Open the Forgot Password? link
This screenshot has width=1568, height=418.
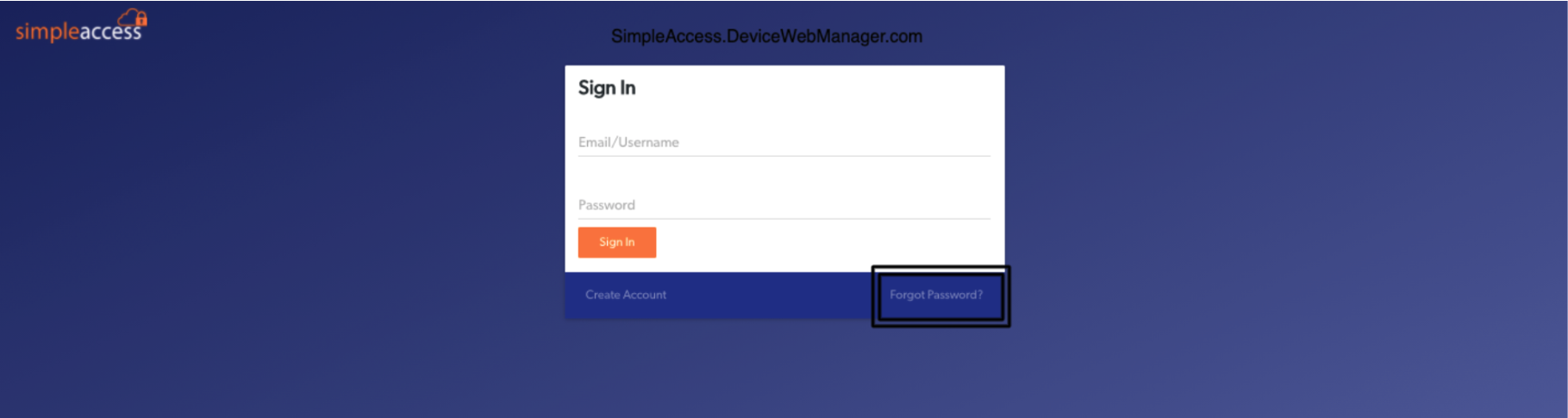[935, 295]
